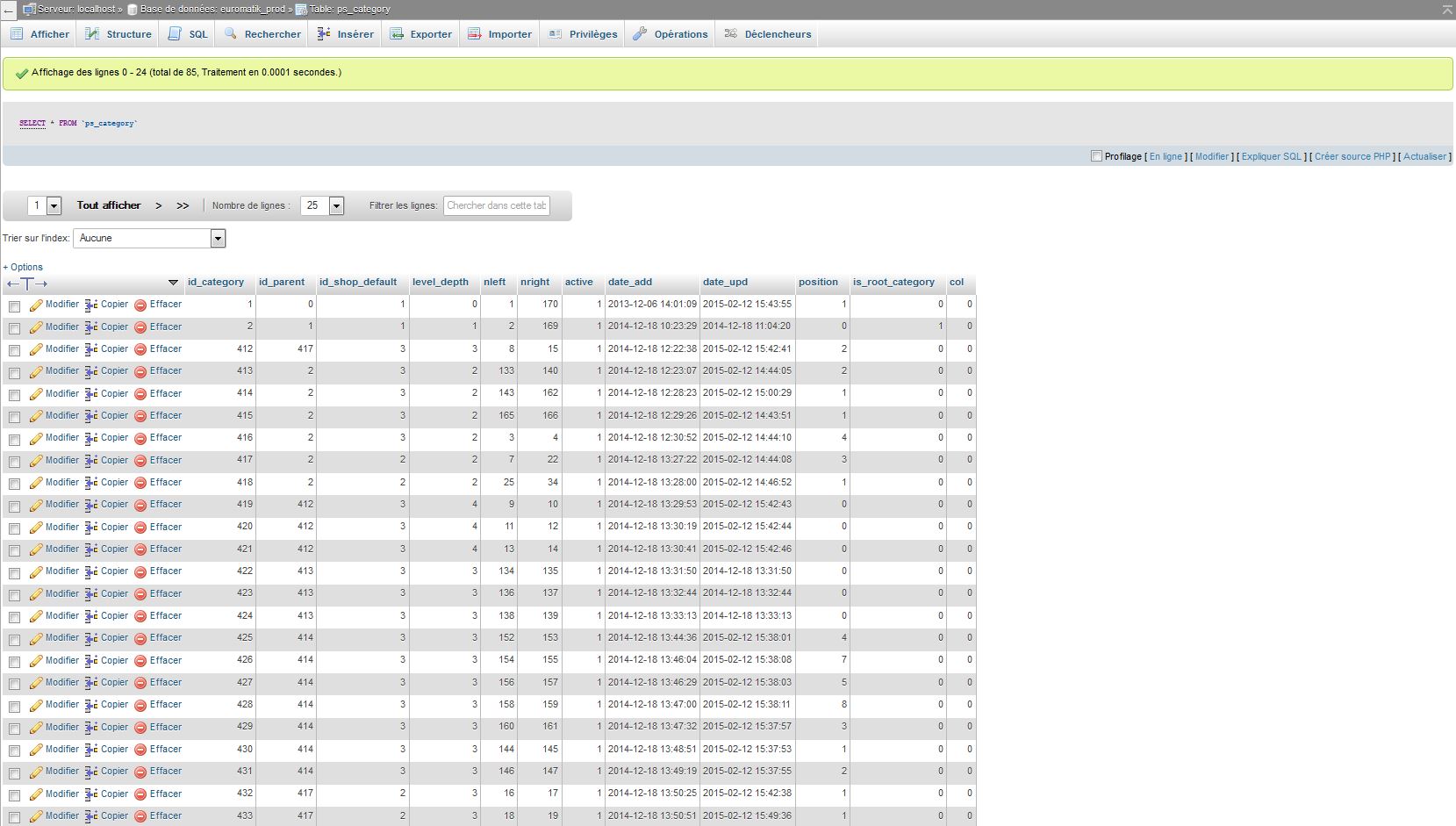The width and height of the screenshot is (1456, 826).
Task: Open the Afficher tab
Action: point(39,34)
